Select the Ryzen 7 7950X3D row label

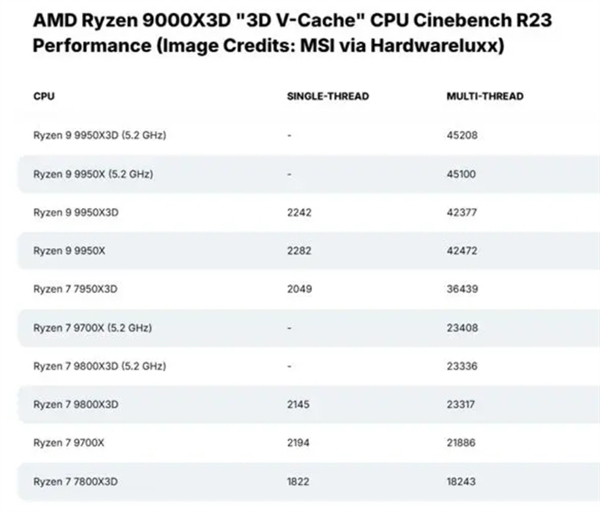pos(76,289)
